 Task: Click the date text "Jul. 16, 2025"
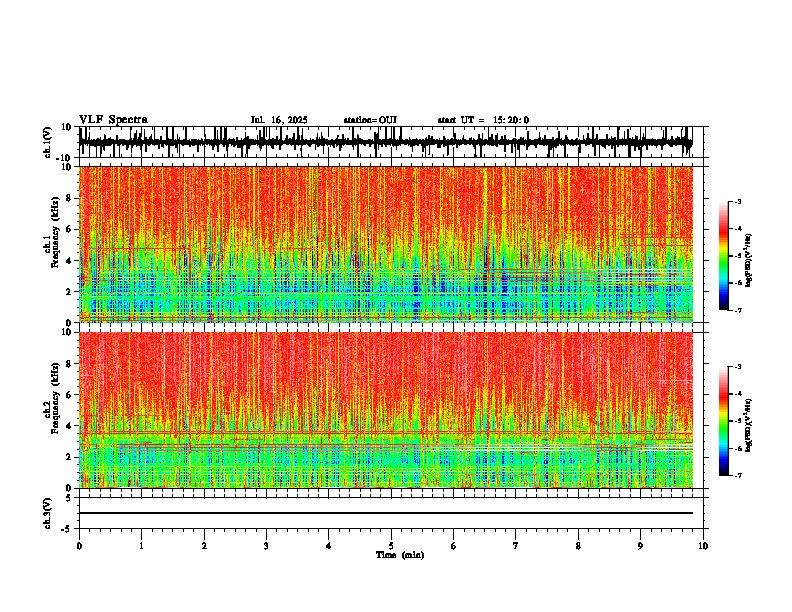[x=279, y=120]
